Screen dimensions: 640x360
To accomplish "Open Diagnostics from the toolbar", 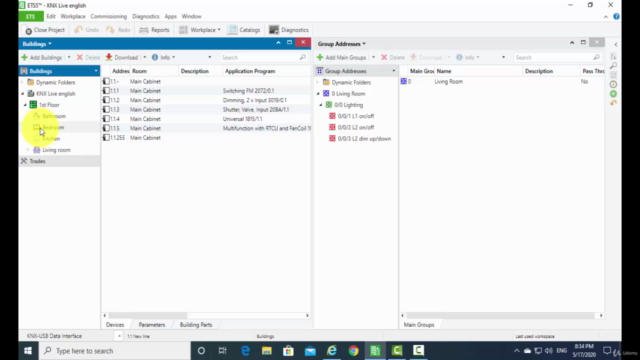I will 289,30.
